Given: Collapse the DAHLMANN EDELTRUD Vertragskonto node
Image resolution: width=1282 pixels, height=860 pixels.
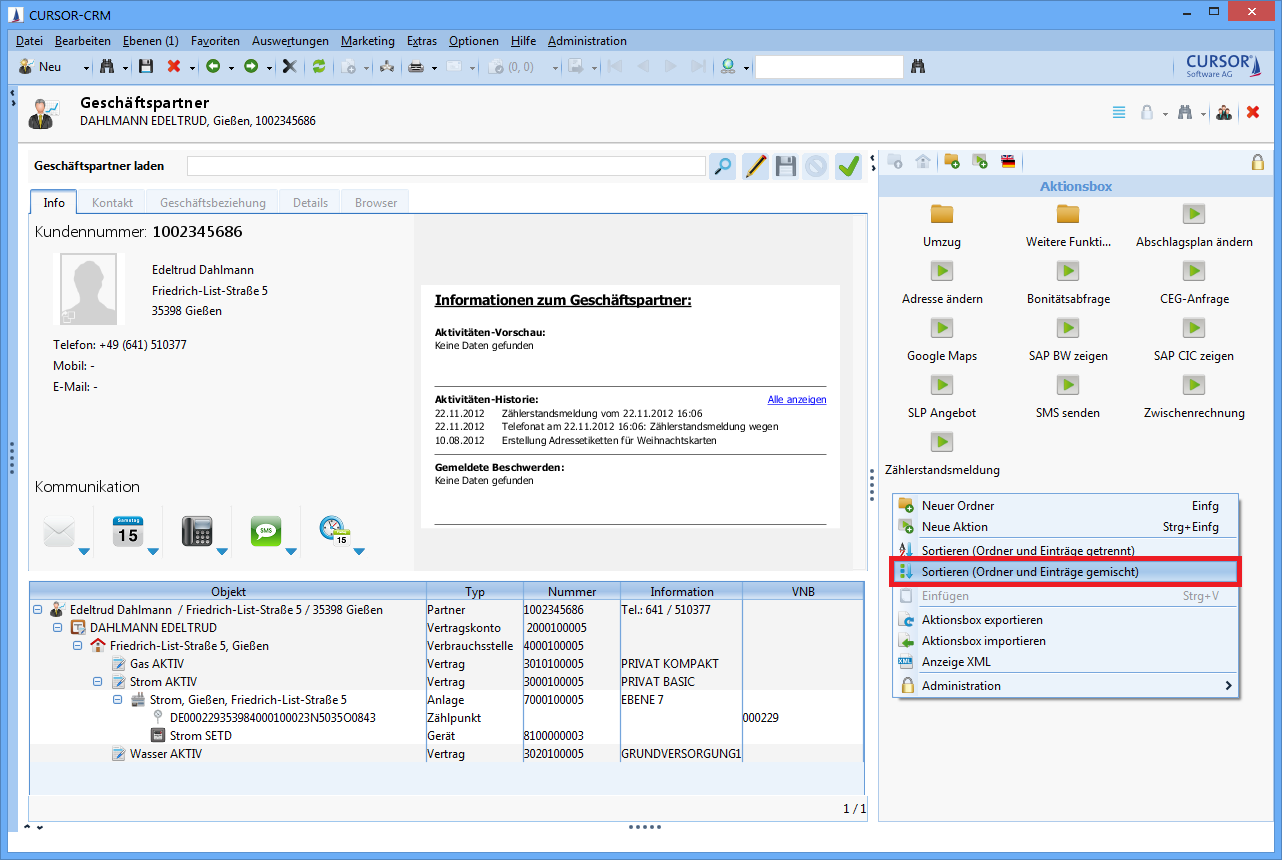Looking at the screenshot, I should [58, 628].
